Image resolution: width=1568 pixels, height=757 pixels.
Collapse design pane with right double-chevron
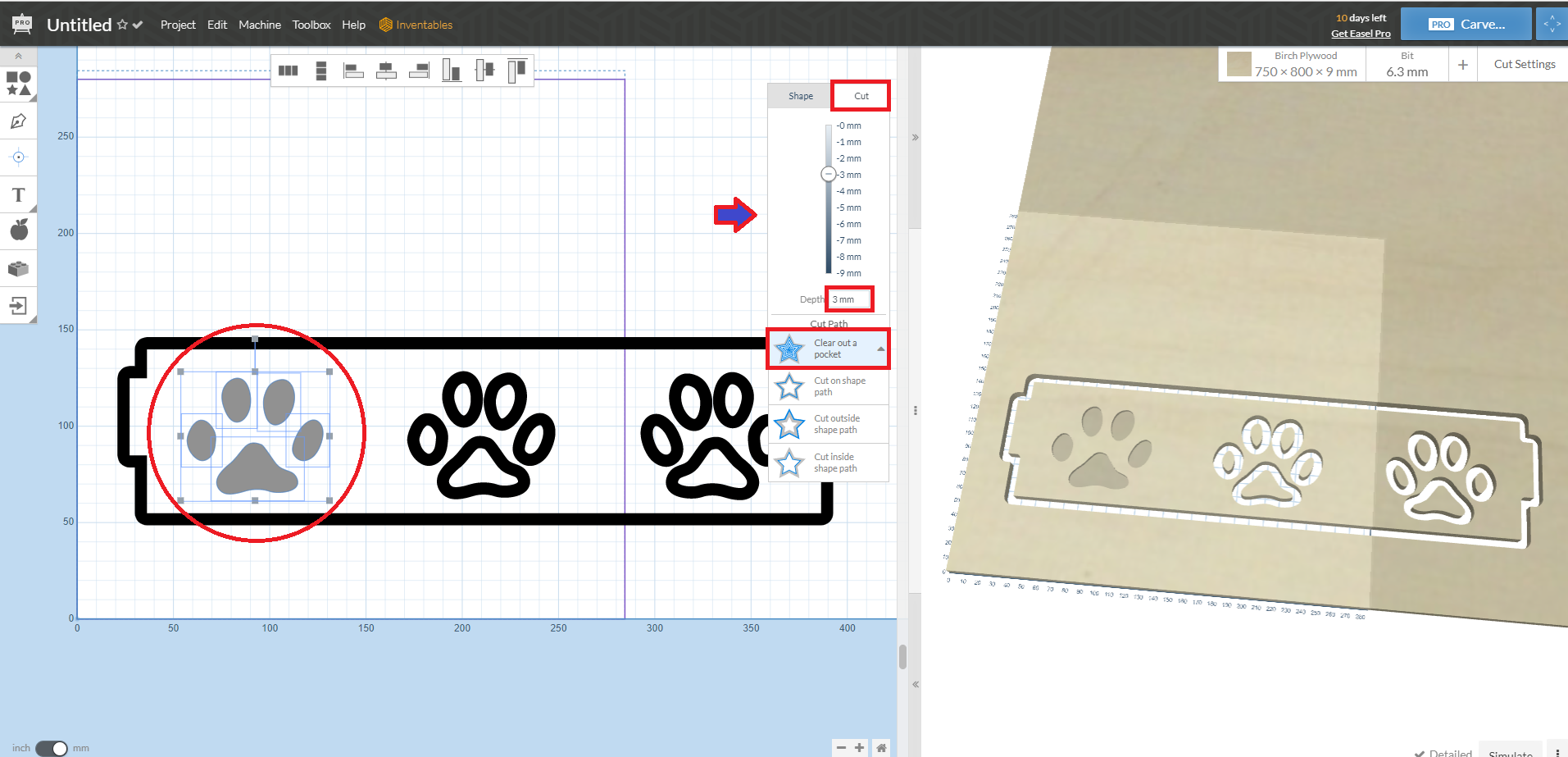coord(916,137)
